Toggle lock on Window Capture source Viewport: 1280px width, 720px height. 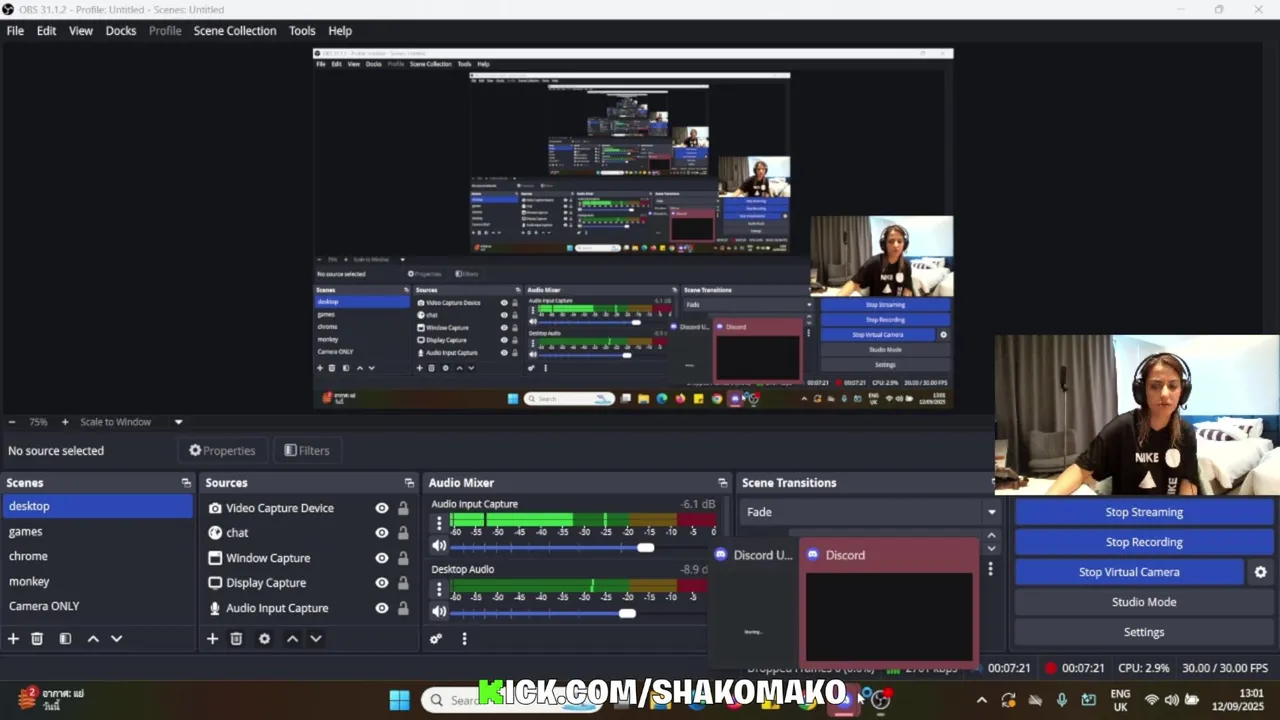pyautogui.click(x=403, y=558)
